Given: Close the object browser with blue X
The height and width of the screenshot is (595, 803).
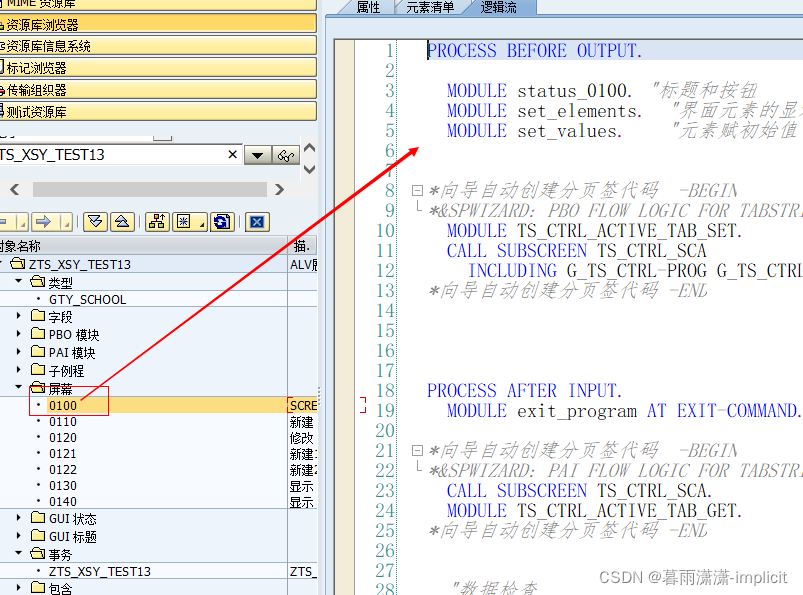Looking at the screenshot, I should coord(257,222).
